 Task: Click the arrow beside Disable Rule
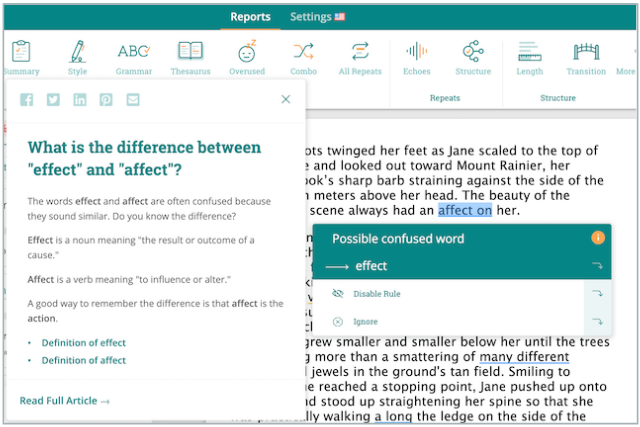598,294
